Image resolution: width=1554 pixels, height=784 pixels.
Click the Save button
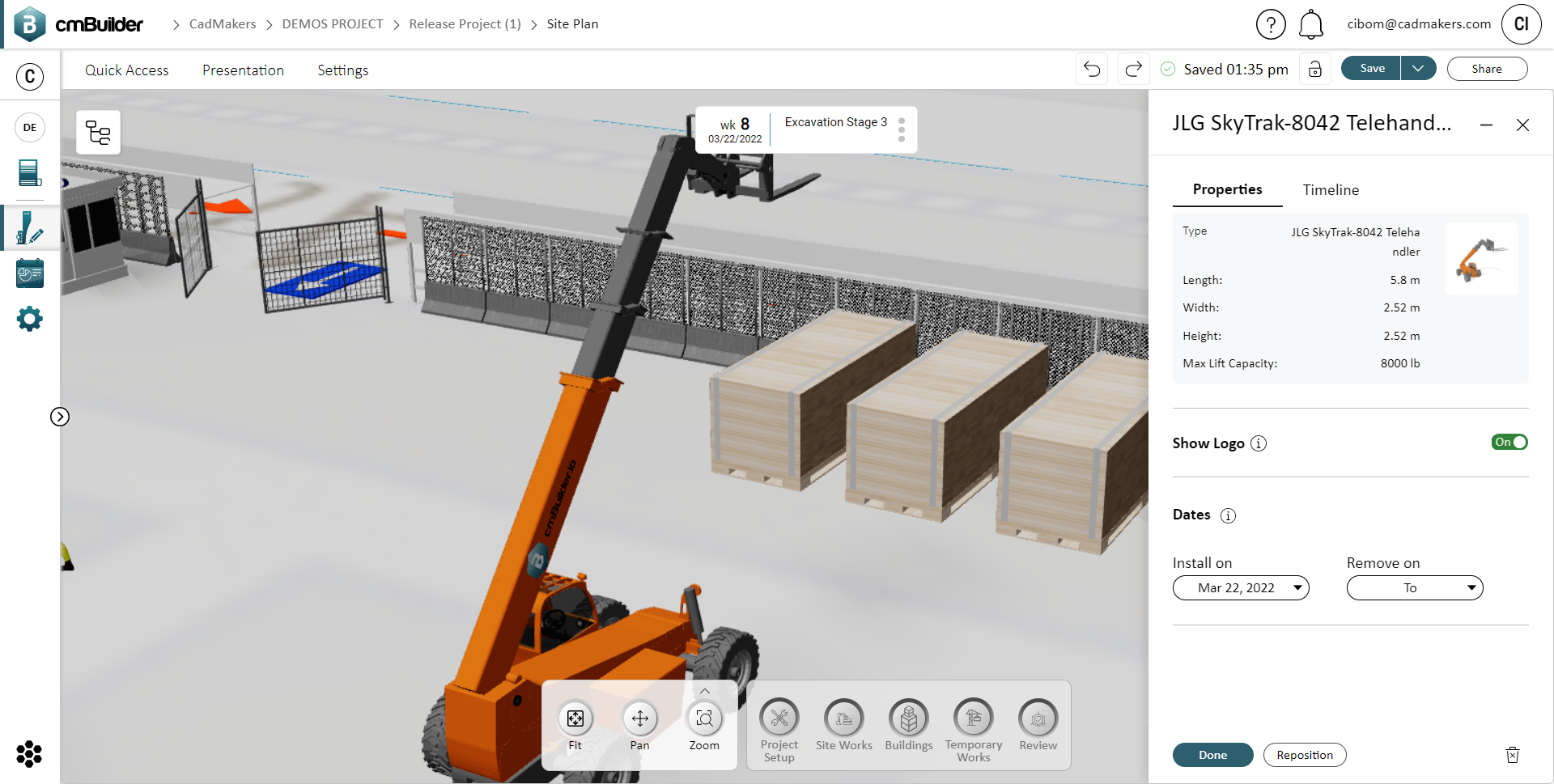[1372, 69]
